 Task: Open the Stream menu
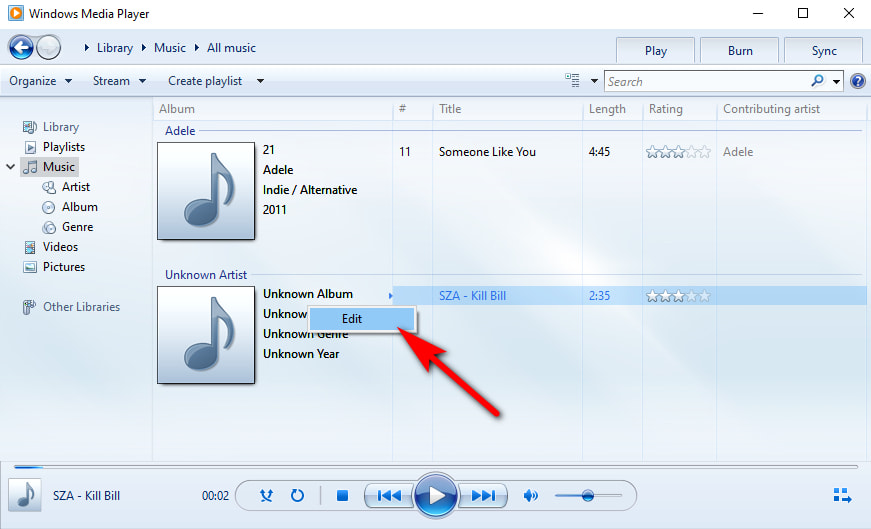119,81
